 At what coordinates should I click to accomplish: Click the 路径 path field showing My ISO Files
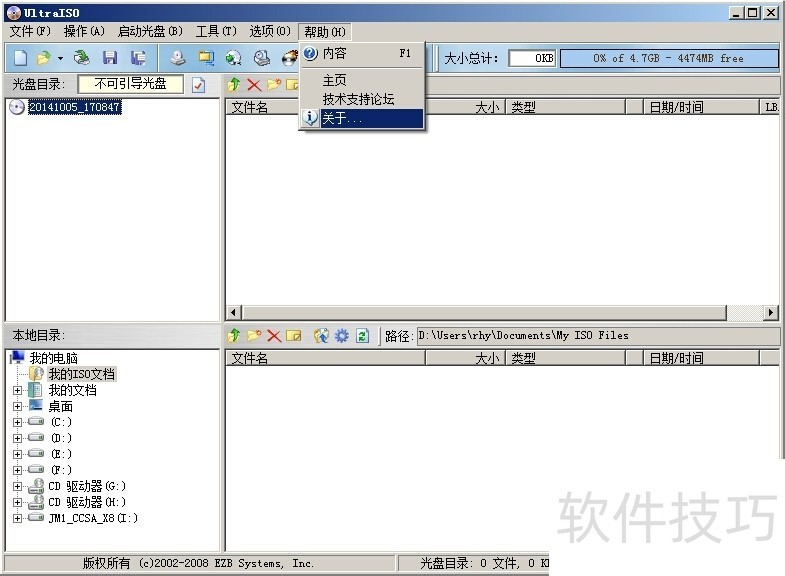coord(598,336)
